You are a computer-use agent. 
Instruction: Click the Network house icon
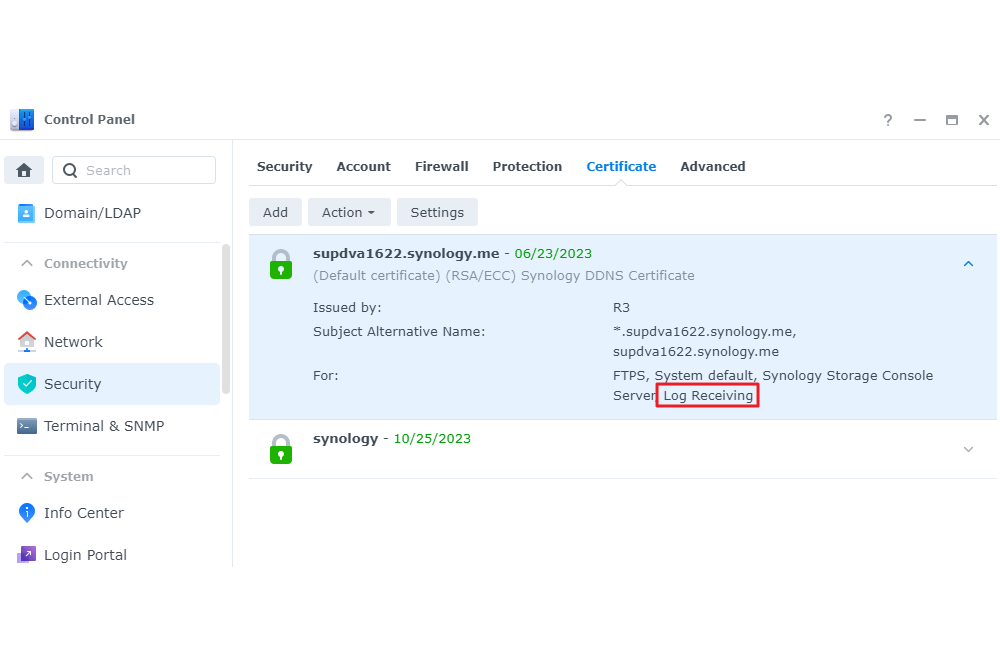point(27,342)
